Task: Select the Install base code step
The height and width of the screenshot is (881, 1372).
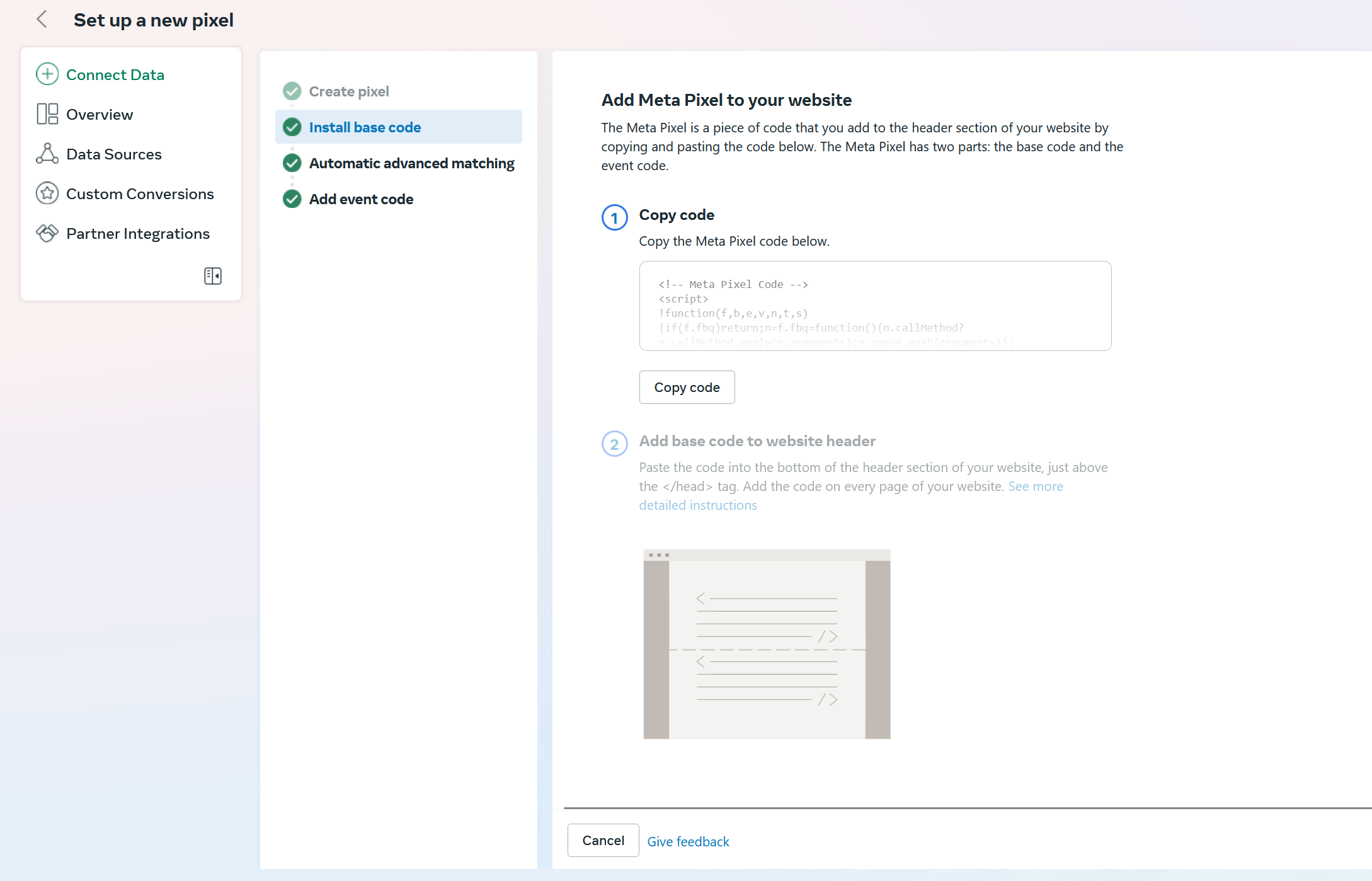Action: pos(399,127)
